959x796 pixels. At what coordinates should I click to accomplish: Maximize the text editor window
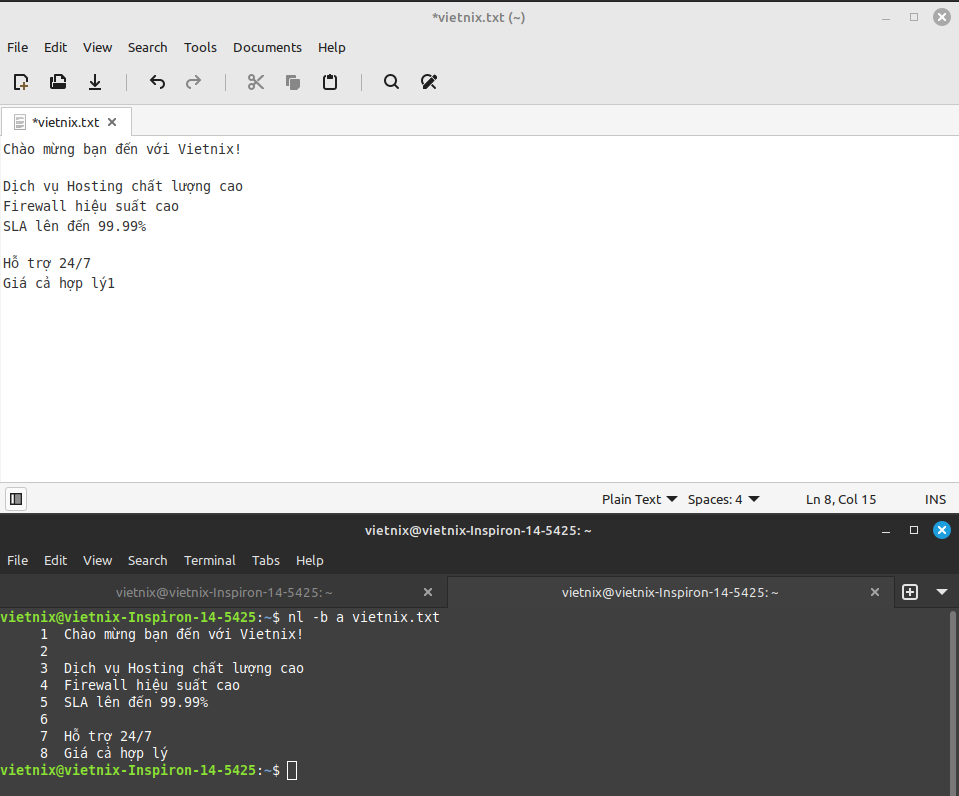coord(914,18)
